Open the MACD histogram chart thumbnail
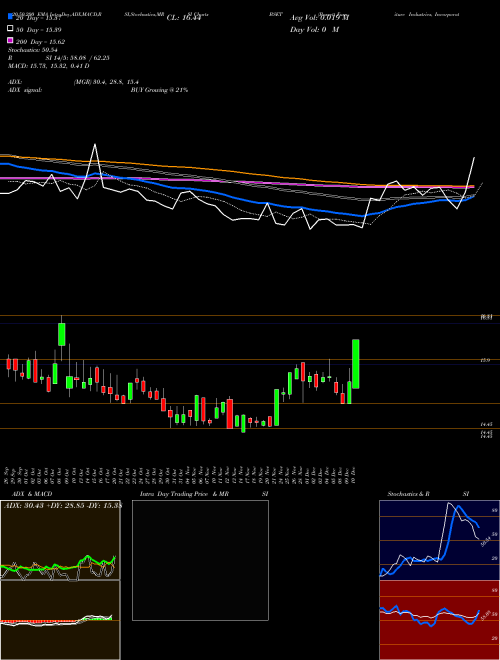 click(x=60, y=620)
